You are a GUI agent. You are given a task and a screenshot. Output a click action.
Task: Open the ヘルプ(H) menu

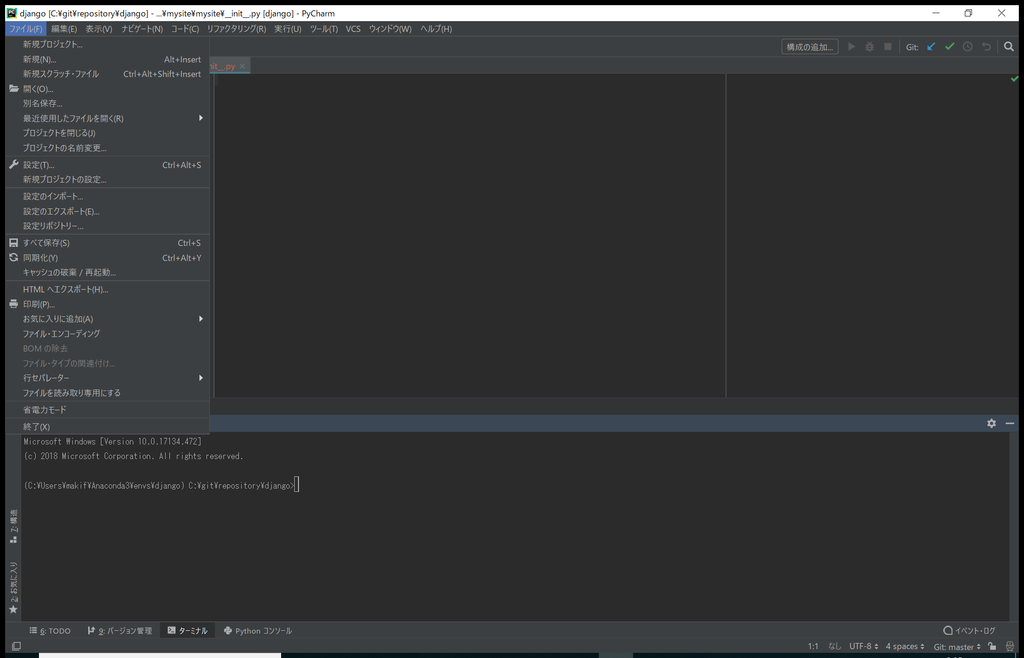(436, 29)
